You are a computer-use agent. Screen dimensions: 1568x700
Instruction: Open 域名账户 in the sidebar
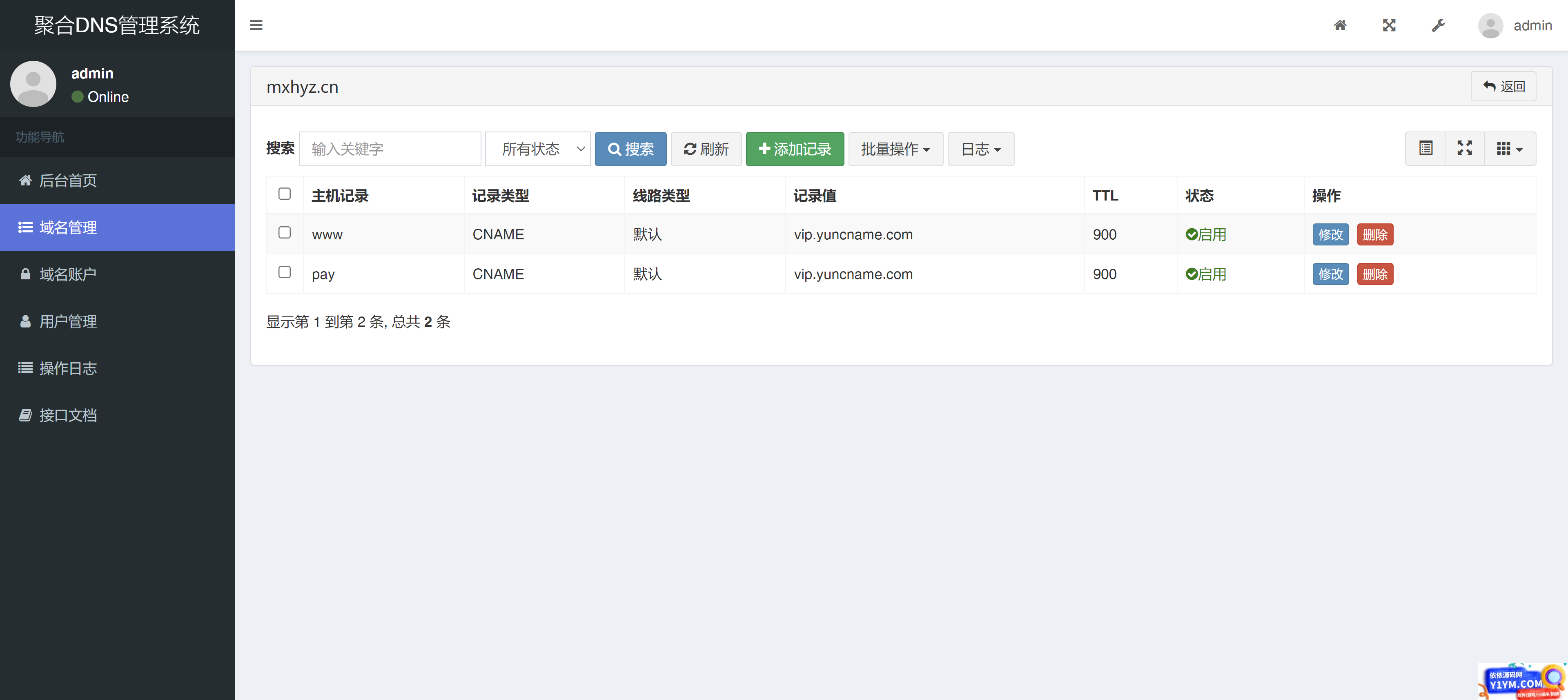[118, 274]
